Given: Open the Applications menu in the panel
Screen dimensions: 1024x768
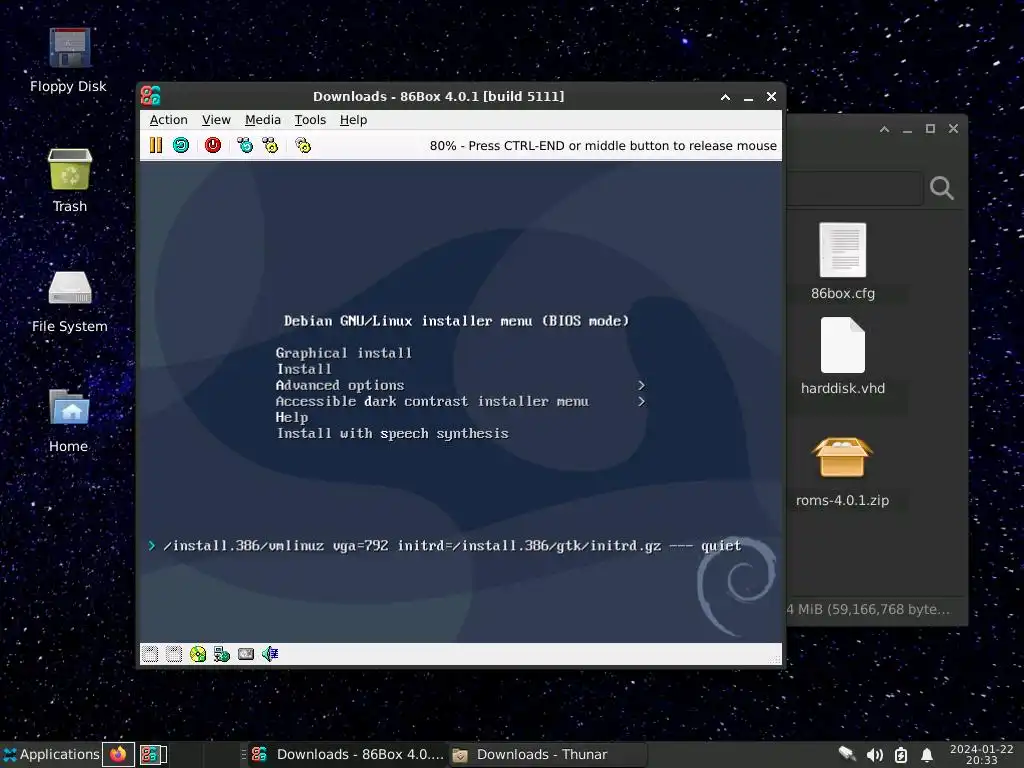Looking at the screenshot, I should click(x=51, y=754).
